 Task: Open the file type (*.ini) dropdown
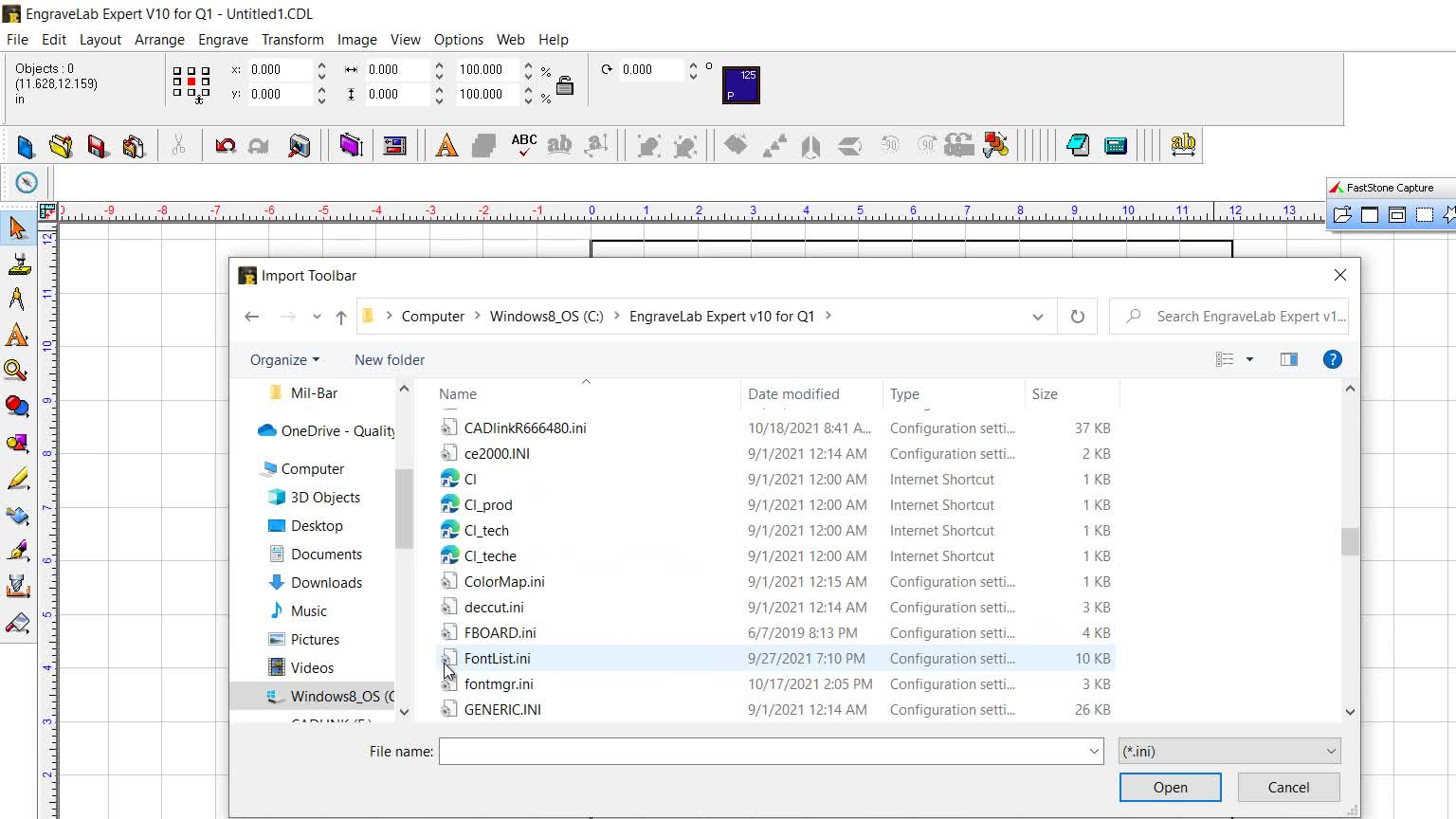pyautogui.click(x=1229, y=752)
